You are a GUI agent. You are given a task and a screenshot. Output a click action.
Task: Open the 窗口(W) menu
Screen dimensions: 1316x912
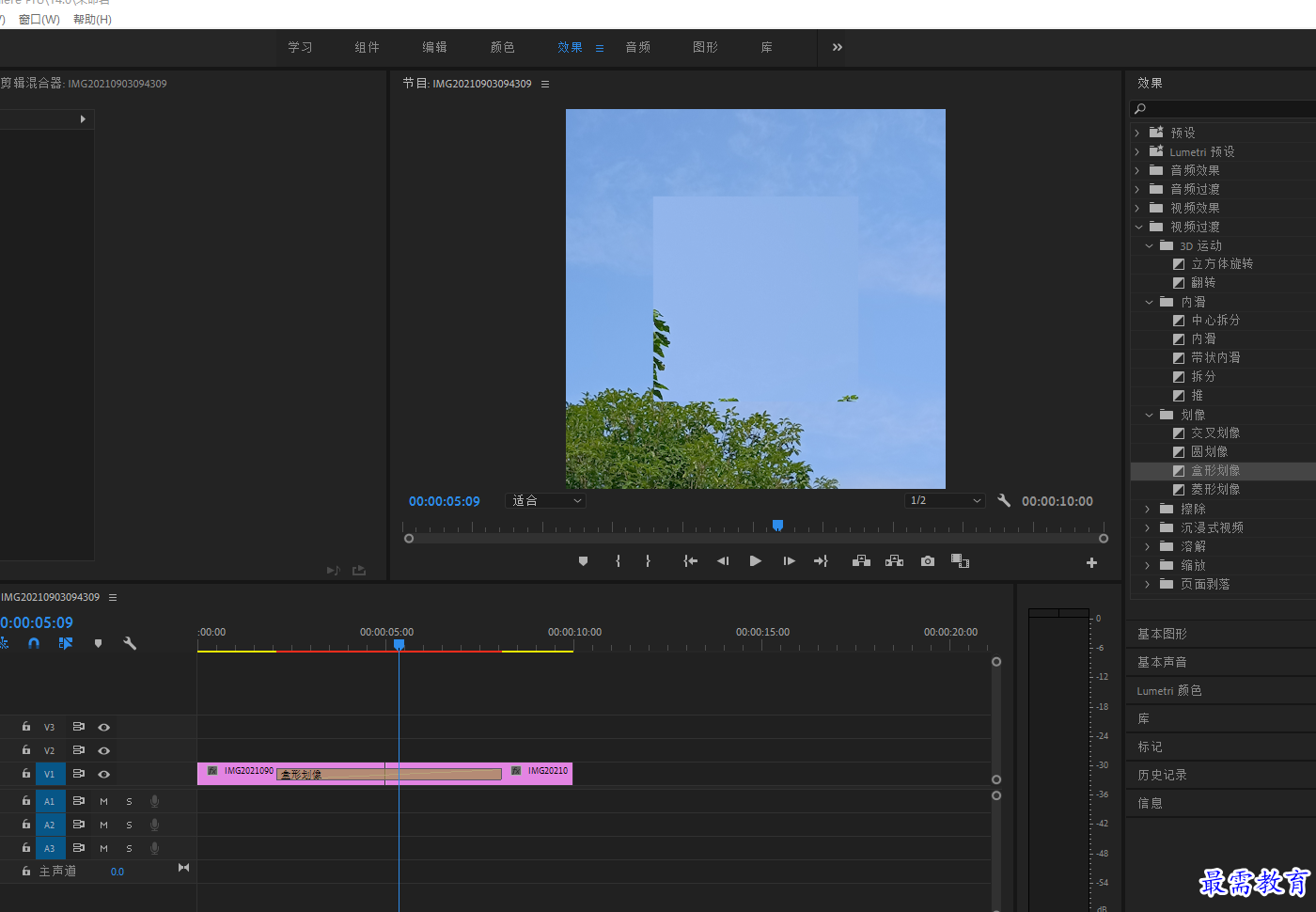coord(39,20)
